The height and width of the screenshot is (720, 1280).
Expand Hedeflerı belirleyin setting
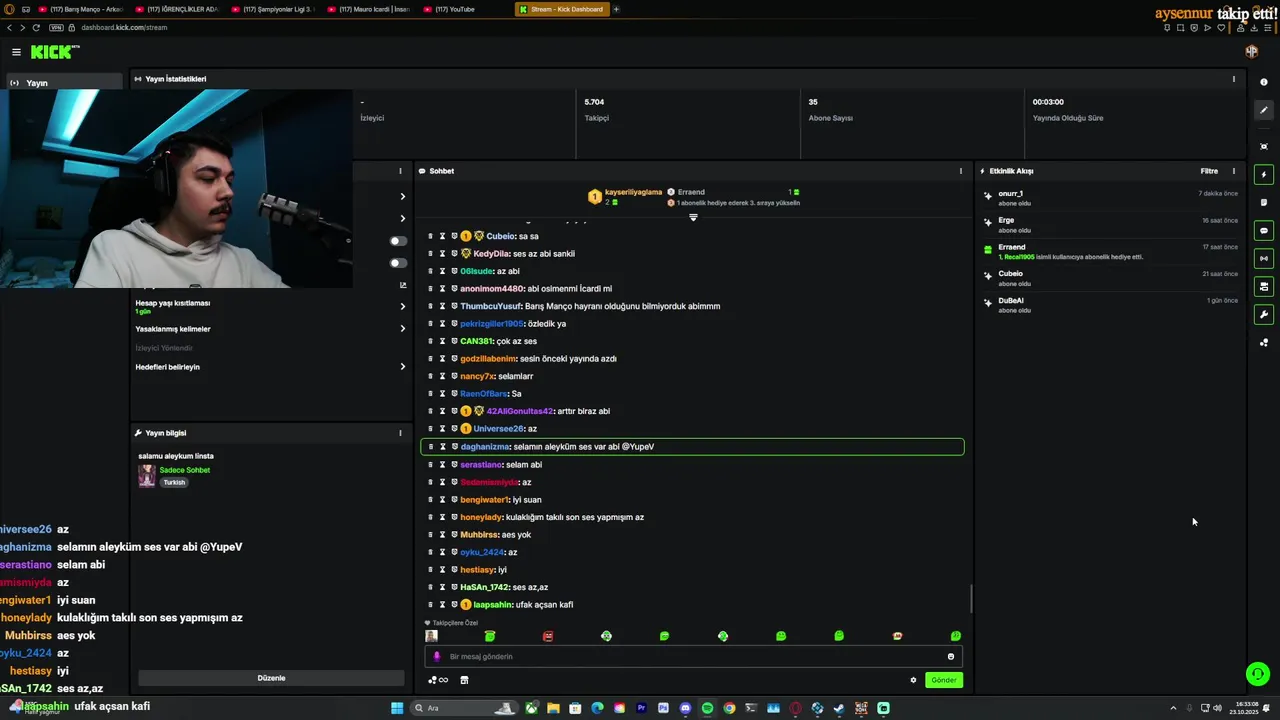(x=403, y=367)
